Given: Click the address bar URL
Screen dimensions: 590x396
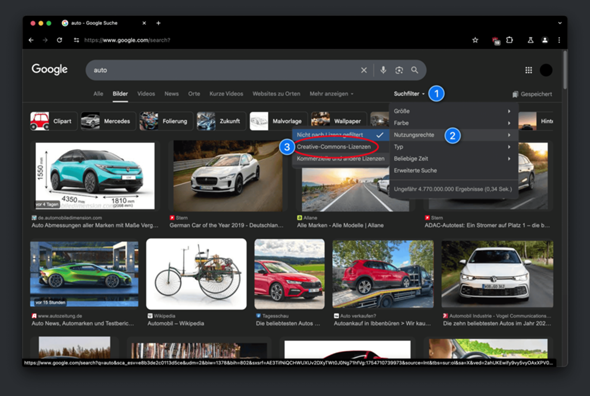Looking at the screenshot, I should point(127,40).
